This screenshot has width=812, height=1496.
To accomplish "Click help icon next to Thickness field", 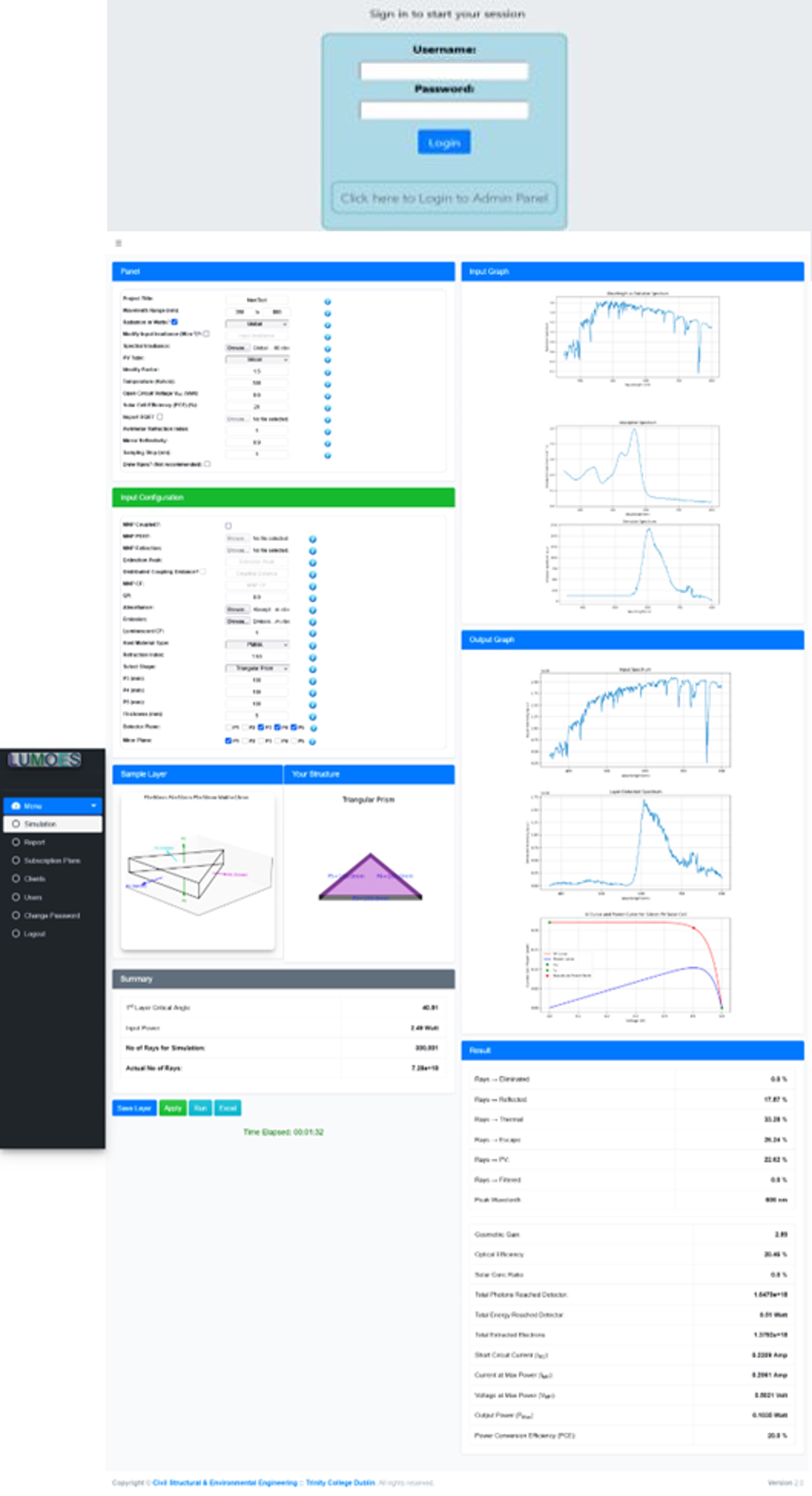I will pyautogui.click(x=312, y=717).
